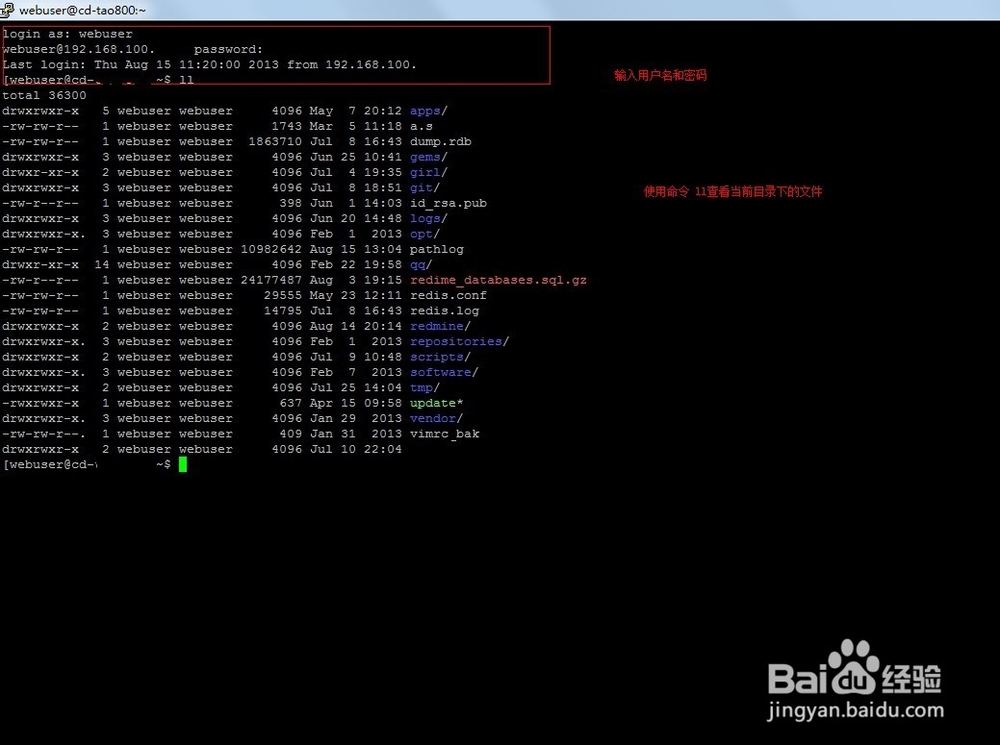Click the vimrc_bak file name

444,434
